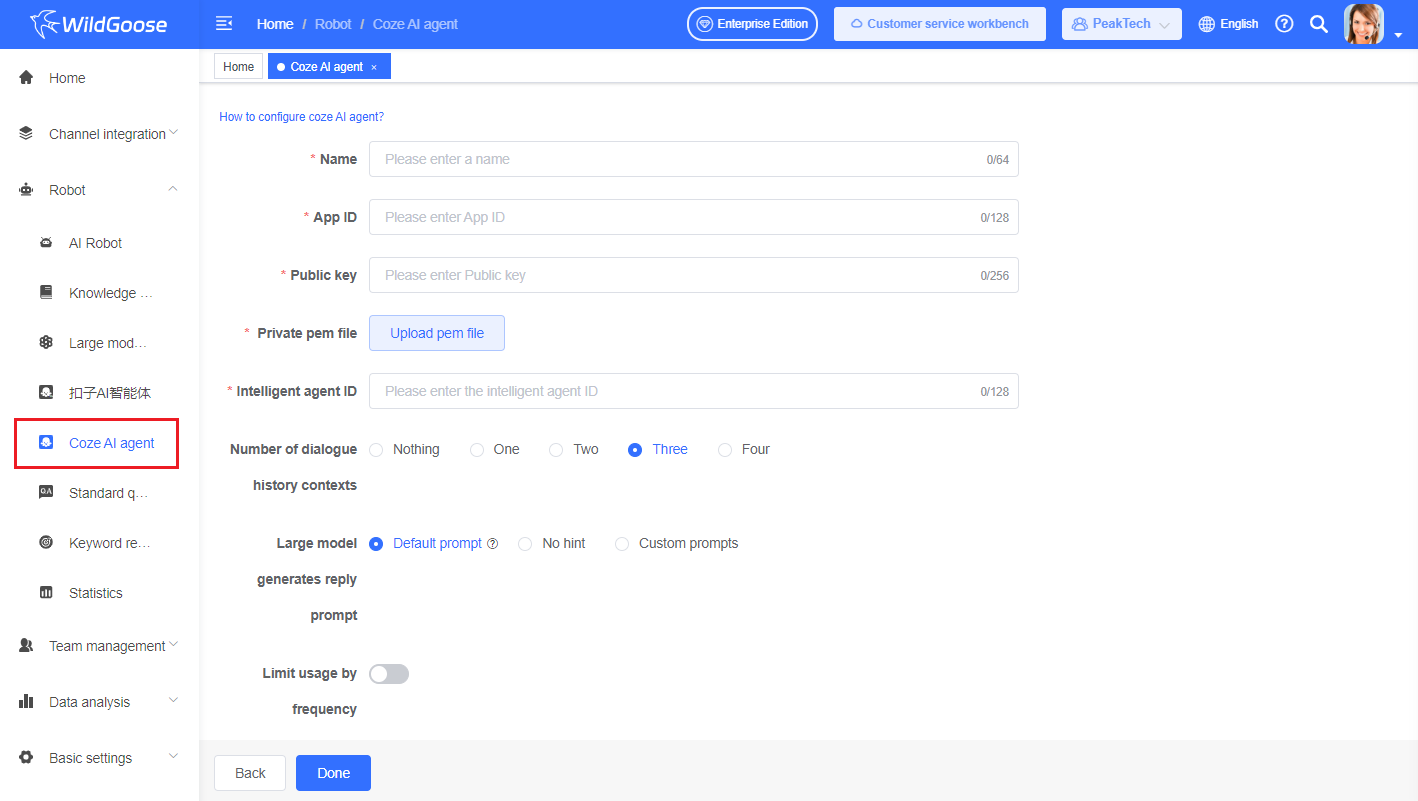Click the Keyword reply target icon
Screen dimensions: 1418x801
click(x=46, y=543)
